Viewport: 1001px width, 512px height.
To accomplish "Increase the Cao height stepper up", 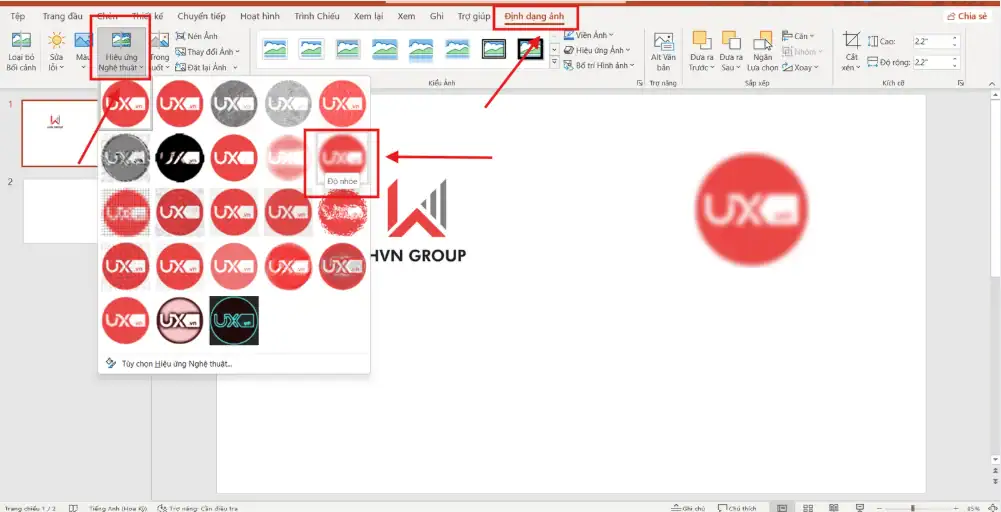I will [x=955, y=38].
